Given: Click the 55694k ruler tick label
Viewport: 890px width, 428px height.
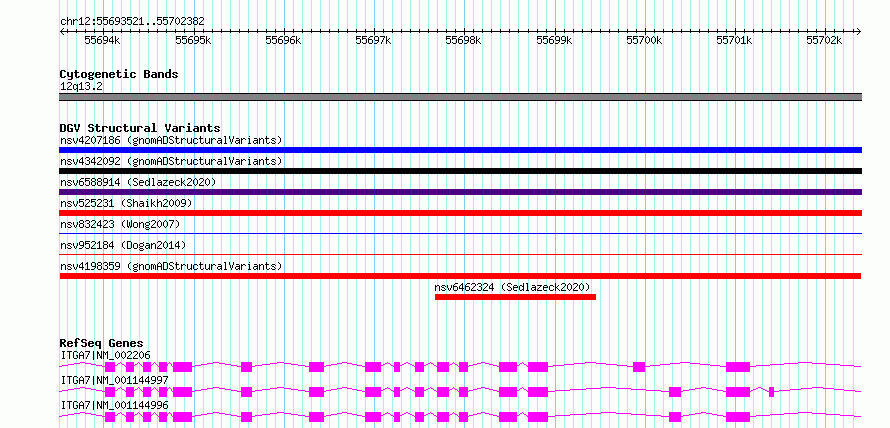Looking at the screenshot, I should 102,40.
